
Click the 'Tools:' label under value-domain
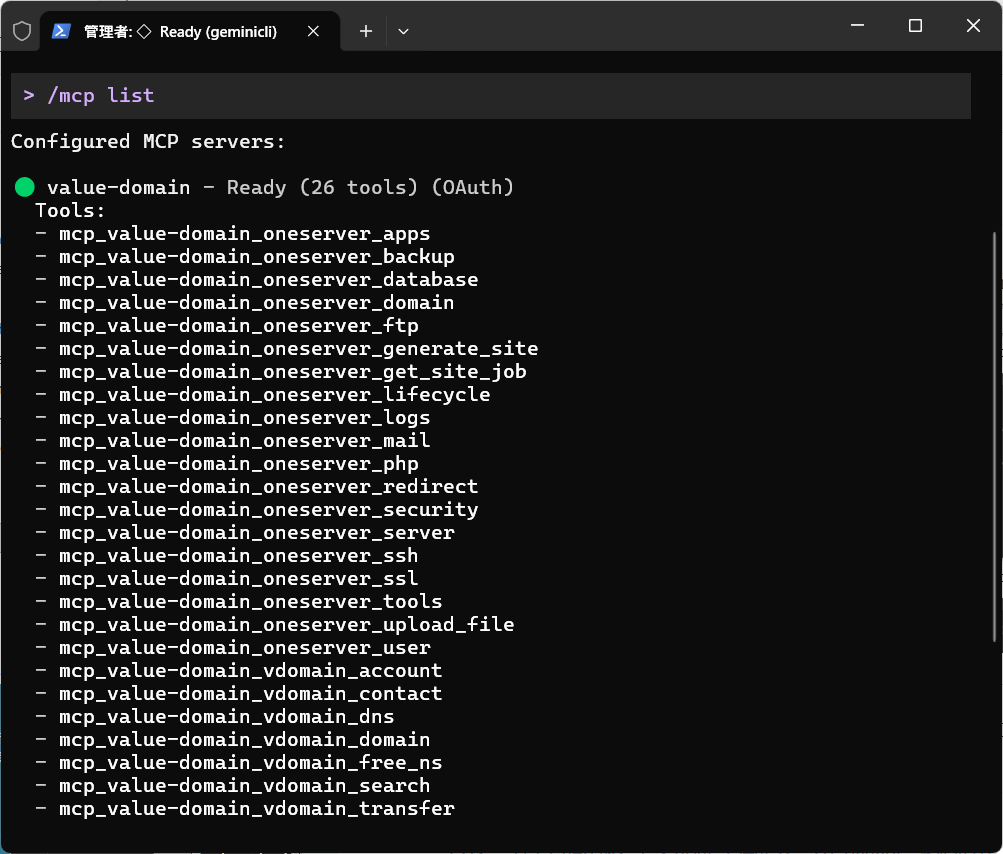pyautogui.click(x=70, y=210)
